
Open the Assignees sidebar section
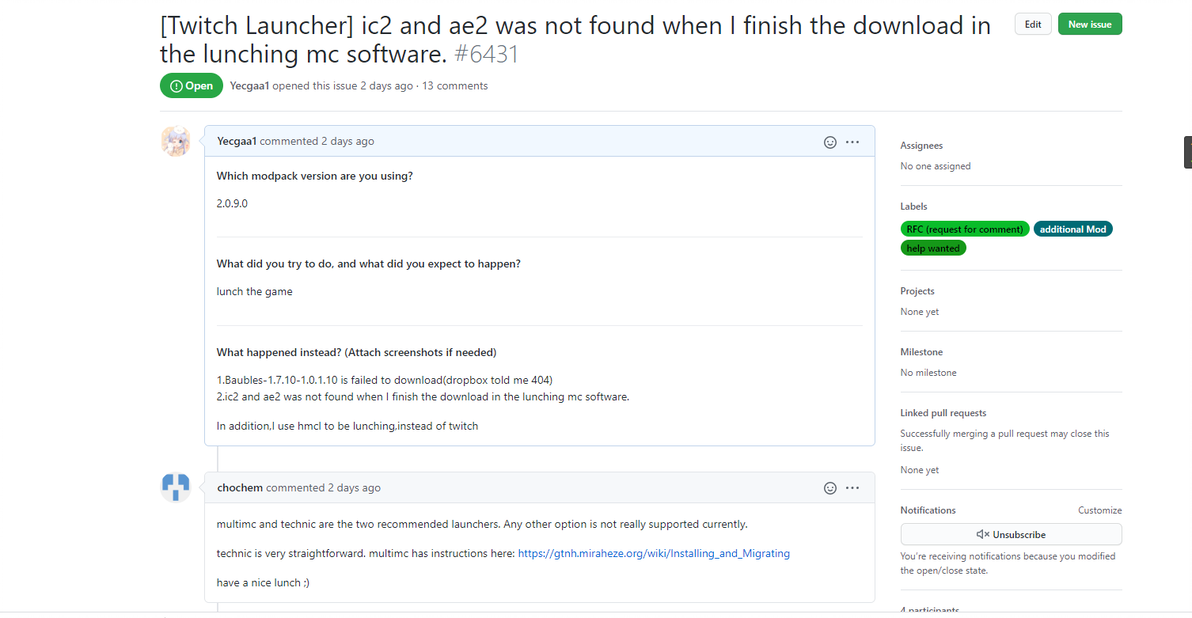coord(921,146)
